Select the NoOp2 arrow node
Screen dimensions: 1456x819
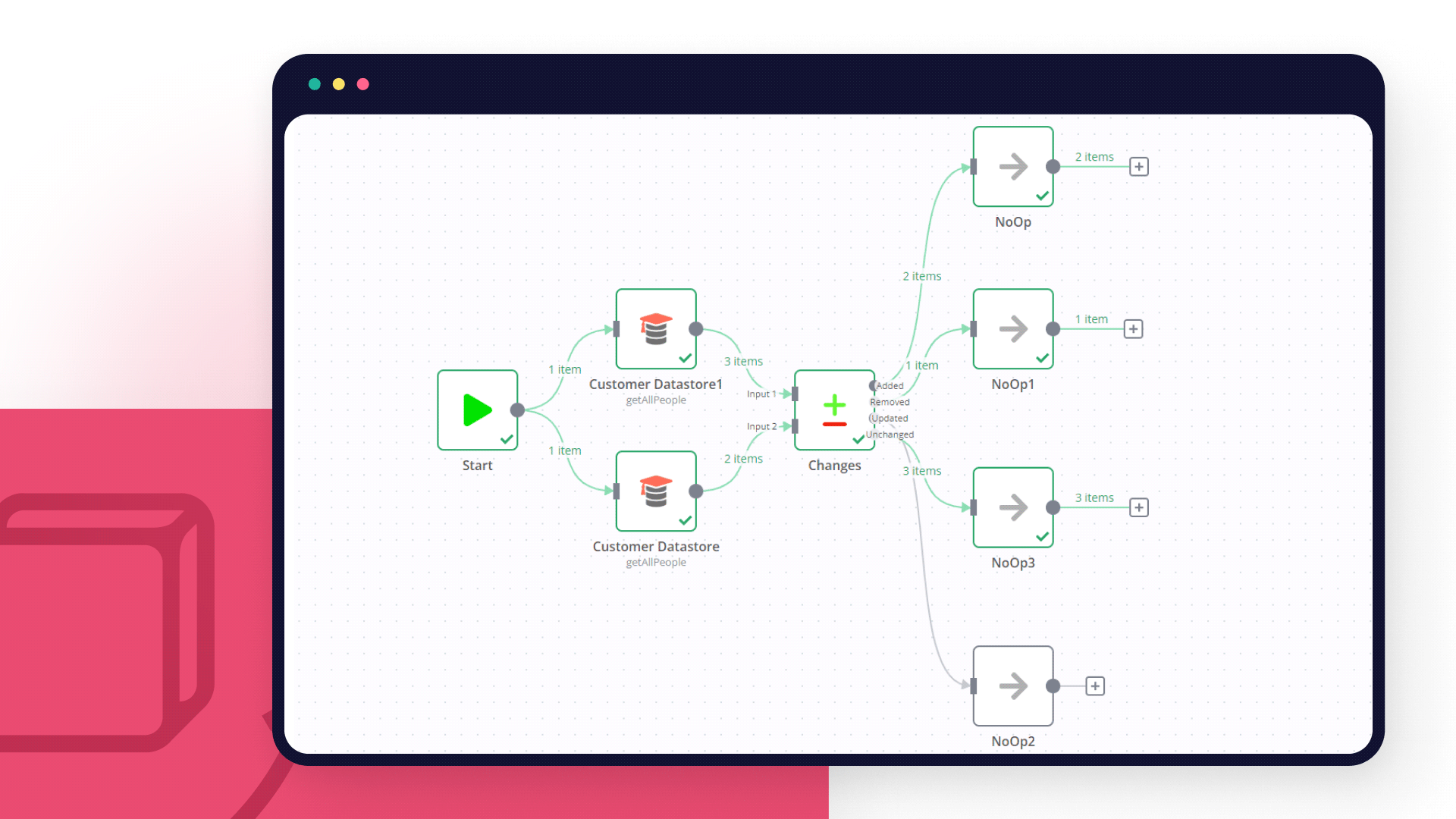coord(1013,686)
